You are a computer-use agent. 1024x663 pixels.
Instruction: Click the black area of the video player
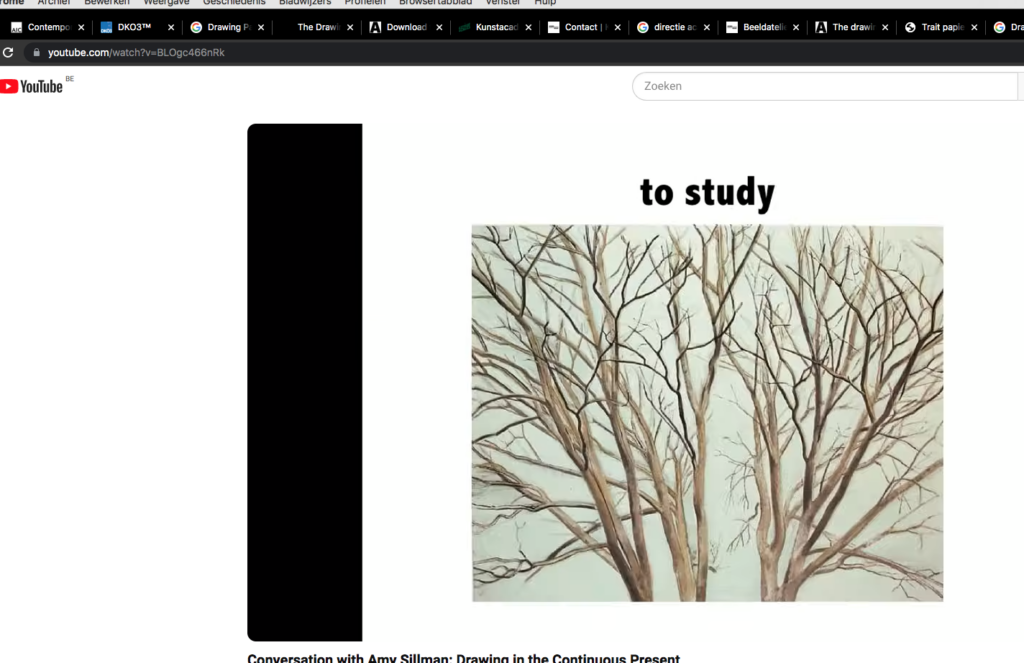pos(304,382)
